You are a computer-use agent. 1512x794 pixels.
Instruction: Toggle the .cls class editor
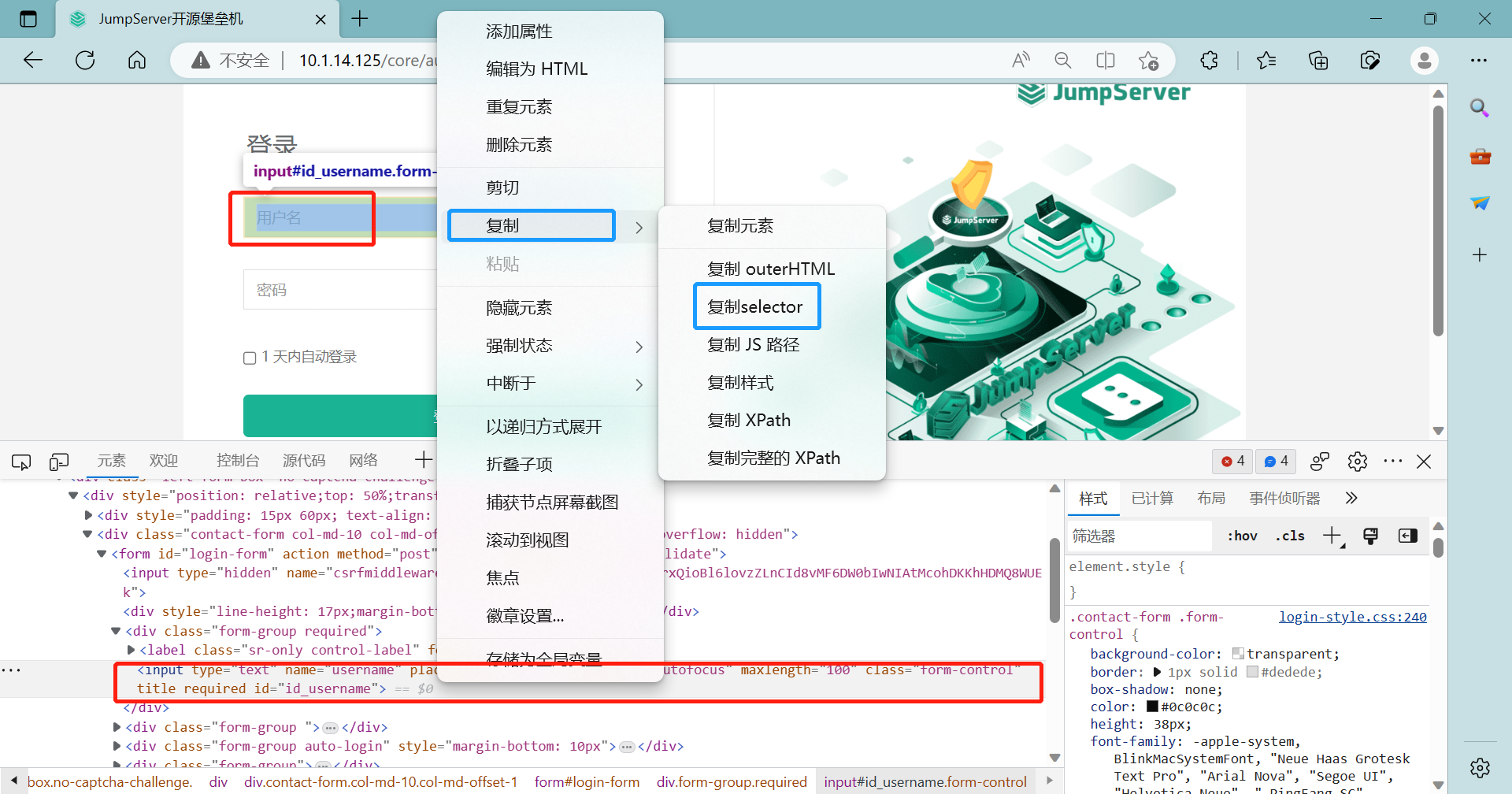pyautogui.click(x=1289, y=536)
